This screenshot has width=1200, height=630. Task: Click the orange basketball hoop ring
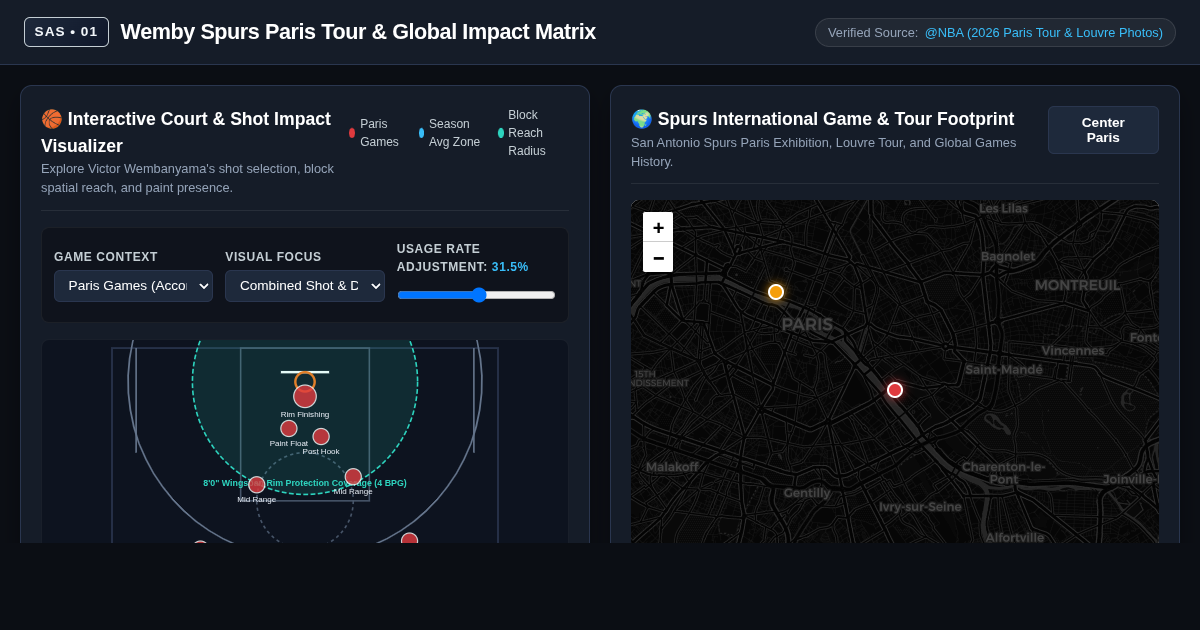[x=305, y=381]
